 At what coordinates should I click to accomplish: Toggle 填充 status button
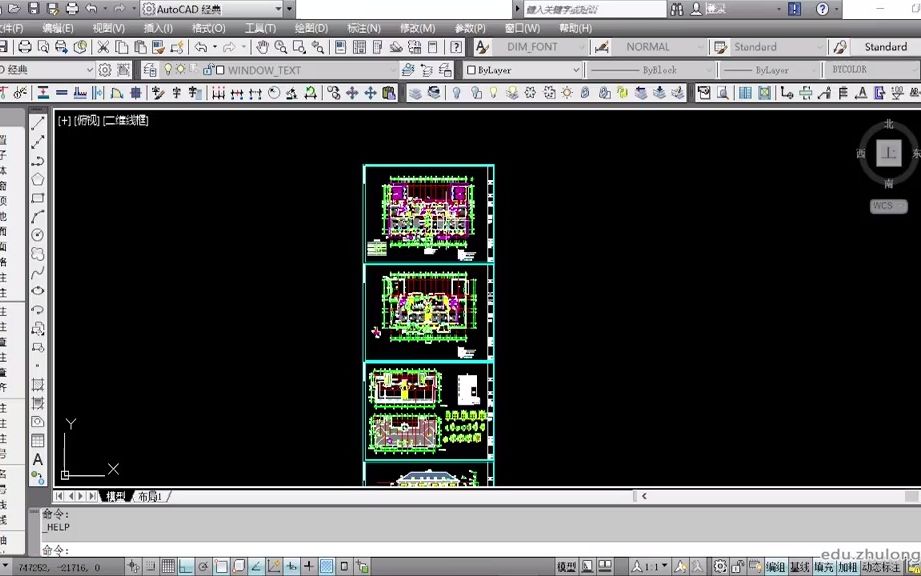coord(824,567)
